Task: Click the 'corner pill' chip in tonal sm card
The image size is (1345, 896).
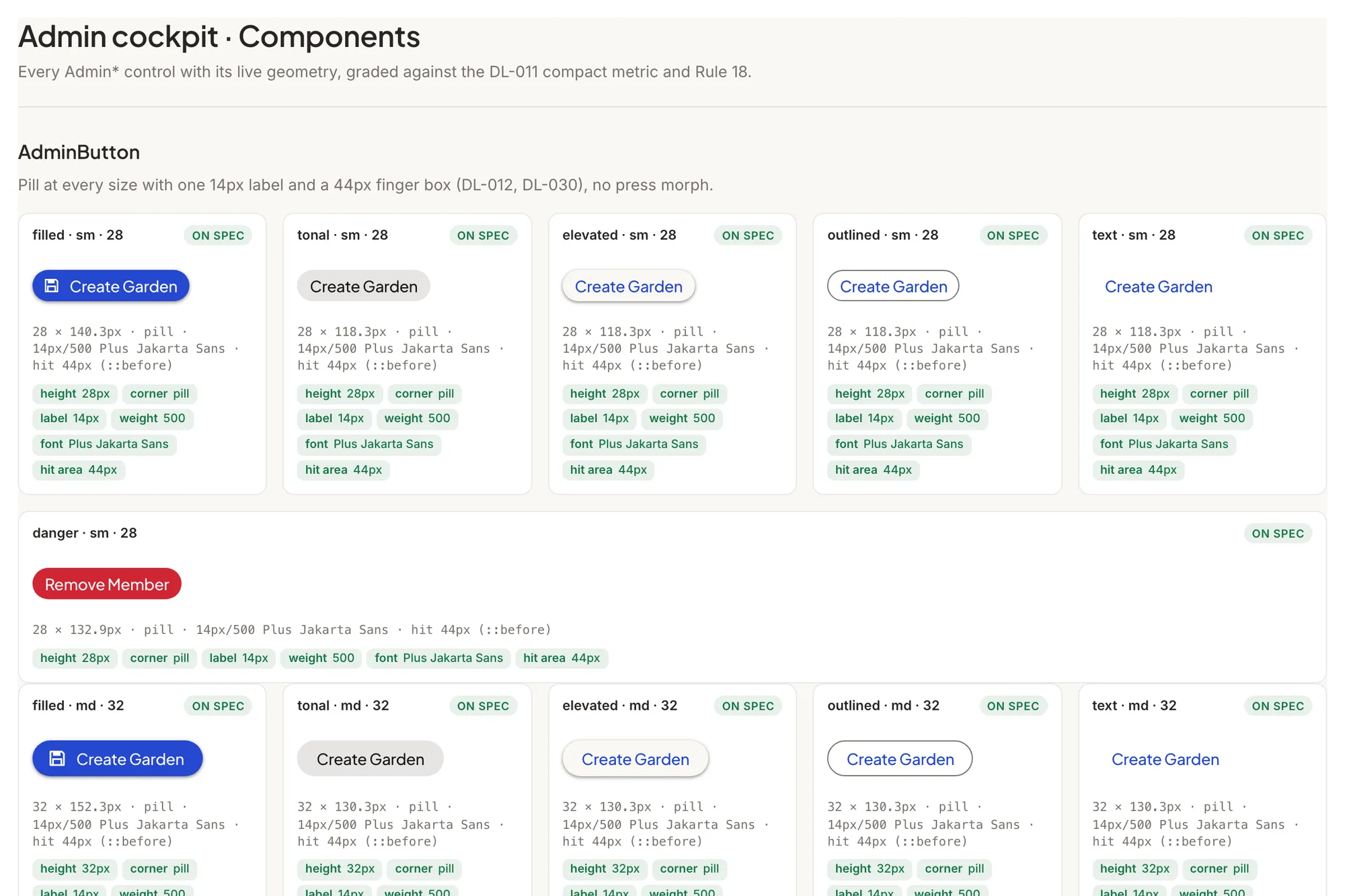Action: [x=424, y=394]
